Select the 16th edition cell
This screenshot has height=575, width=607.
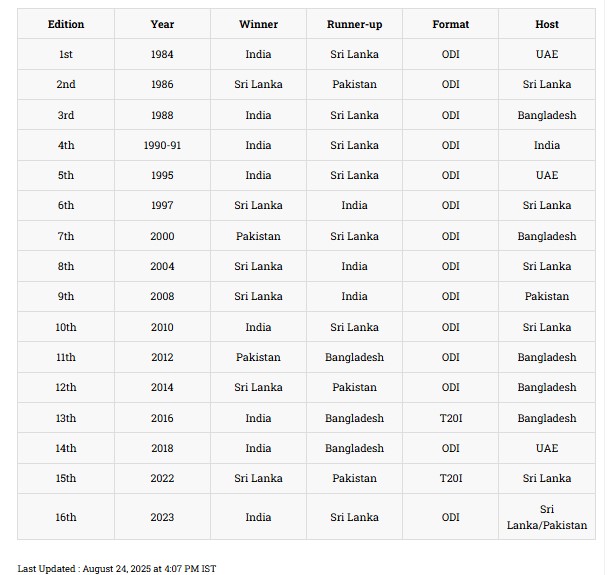(x=66, y=517)
